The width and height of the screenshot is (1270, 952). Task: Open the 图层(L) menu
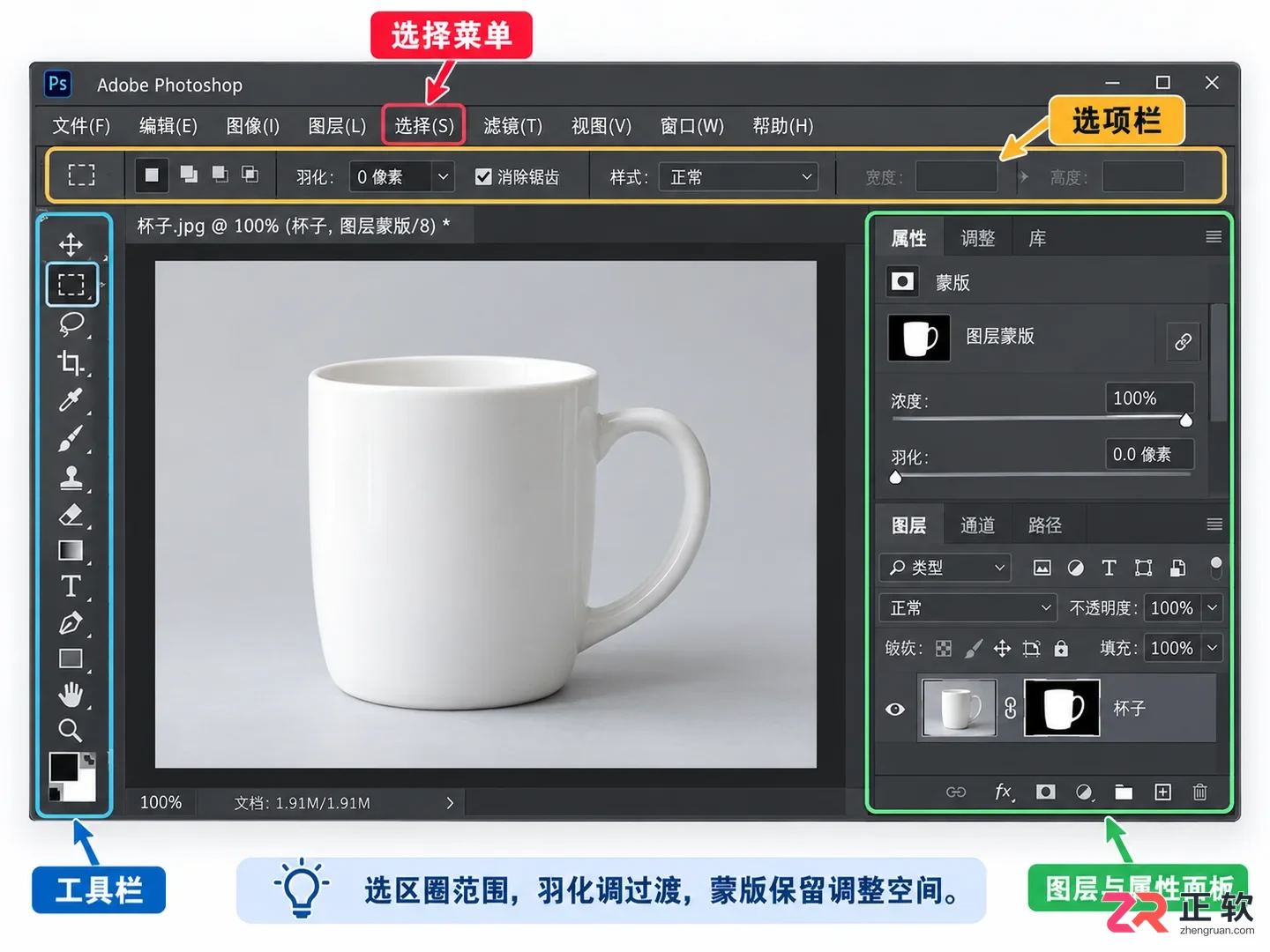pos(337,126)
